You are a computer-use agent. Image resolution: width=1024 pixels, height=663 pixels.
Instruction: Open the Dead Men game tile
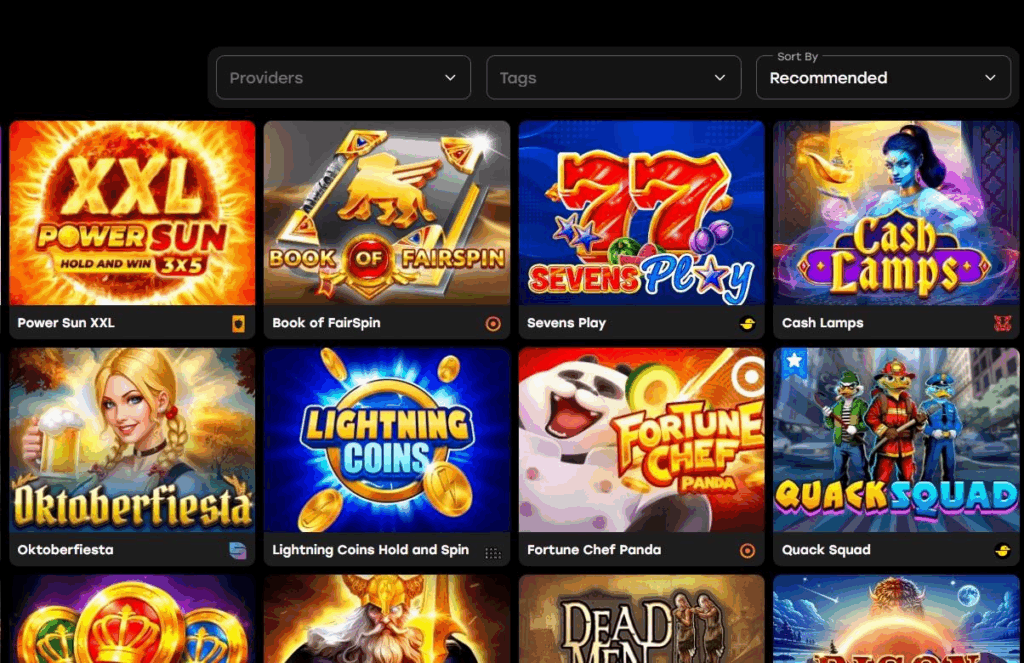pos(641,620)
